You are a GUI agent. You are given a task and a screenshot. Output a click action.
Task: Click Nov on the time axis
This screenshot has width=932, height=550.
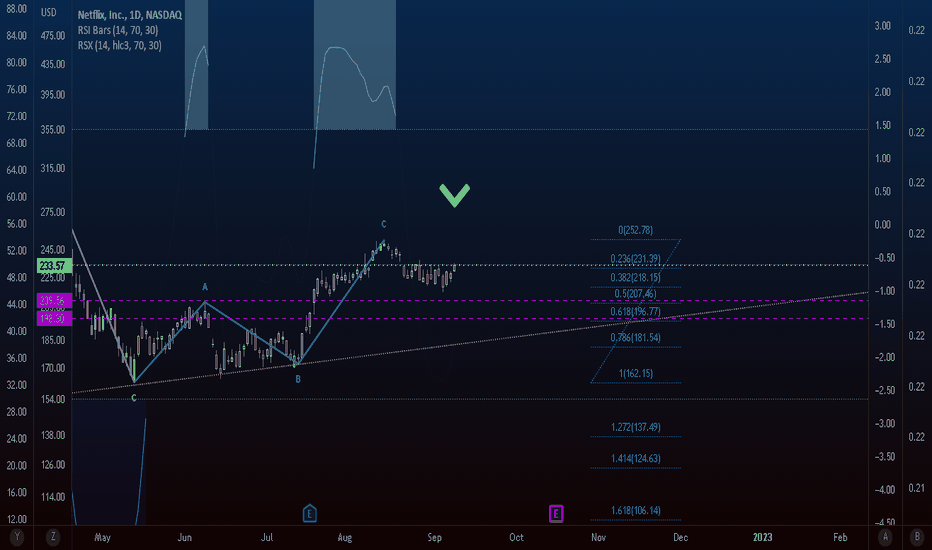pyautogui.click(x=598, y=538)
